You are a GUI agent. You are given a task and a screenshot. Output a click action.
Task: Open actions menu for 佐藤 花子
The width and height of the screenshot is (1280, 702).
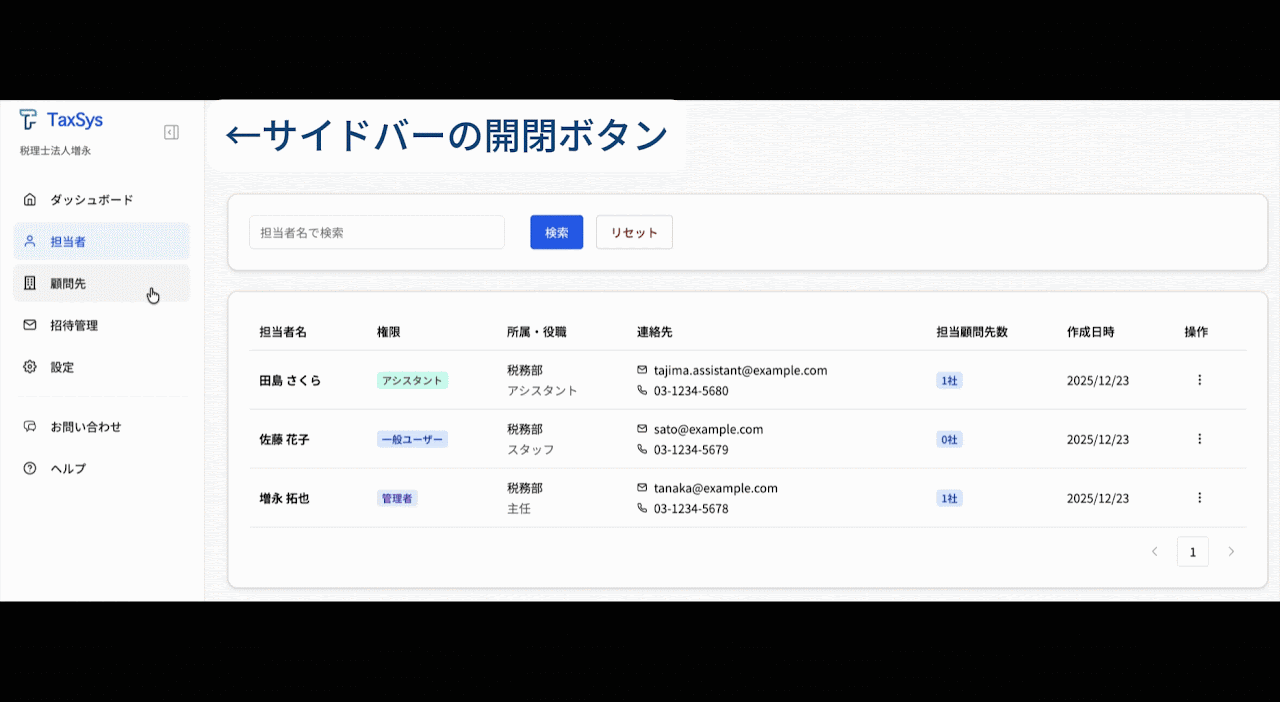coord(1199,439)
